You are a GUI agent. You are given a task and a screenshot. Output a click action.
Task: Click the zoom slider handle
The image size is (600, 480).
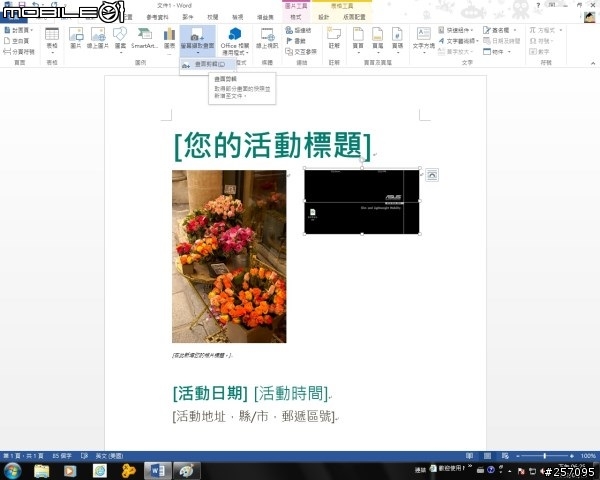pyautogui.click(x=545, y=456)
